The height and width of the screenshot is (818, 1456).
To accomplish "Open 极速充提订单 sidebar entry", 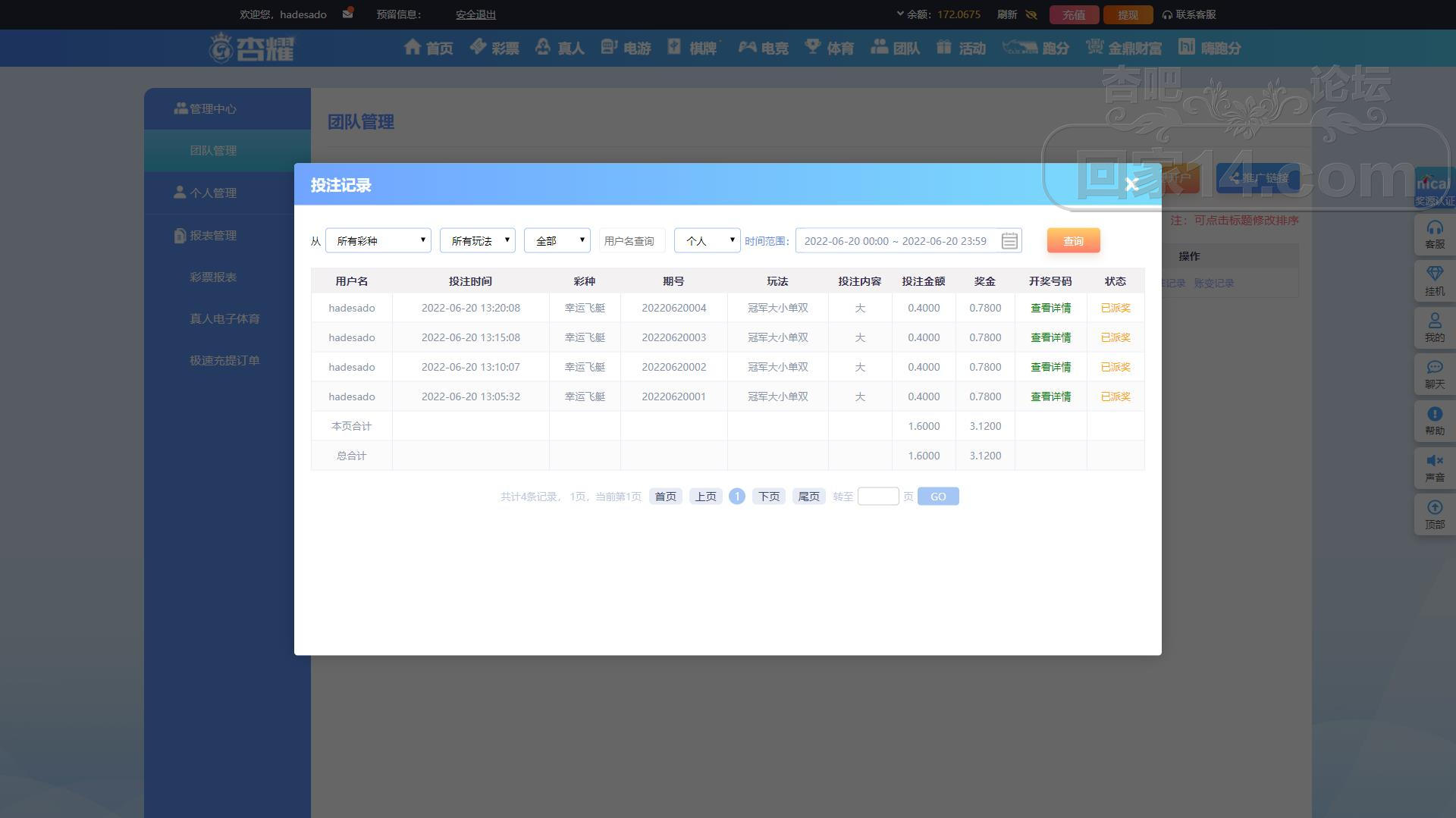I will pyautogui.click(x=224, y=360).
